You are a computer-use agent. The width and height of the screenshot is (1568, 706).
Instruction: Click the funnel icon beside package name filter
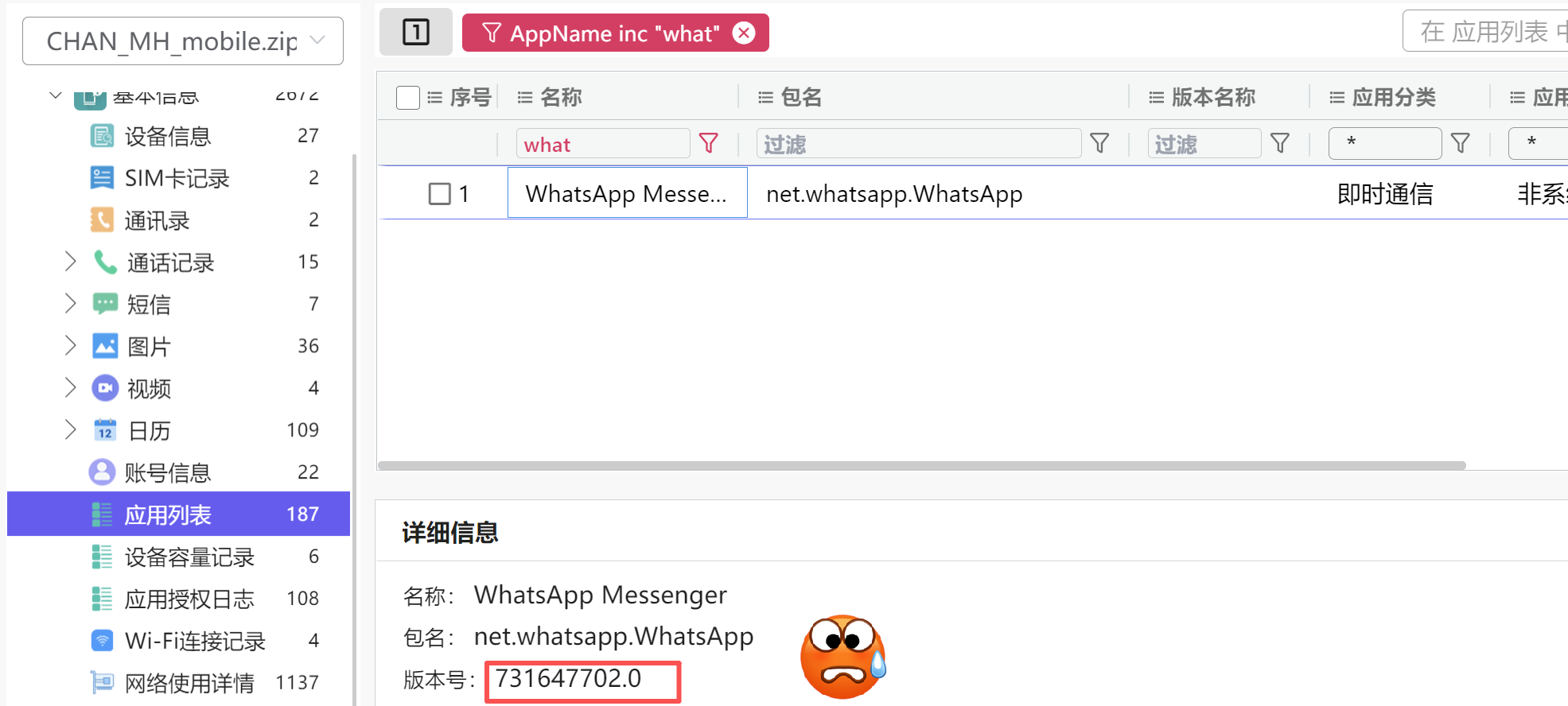pos(1099,143)
